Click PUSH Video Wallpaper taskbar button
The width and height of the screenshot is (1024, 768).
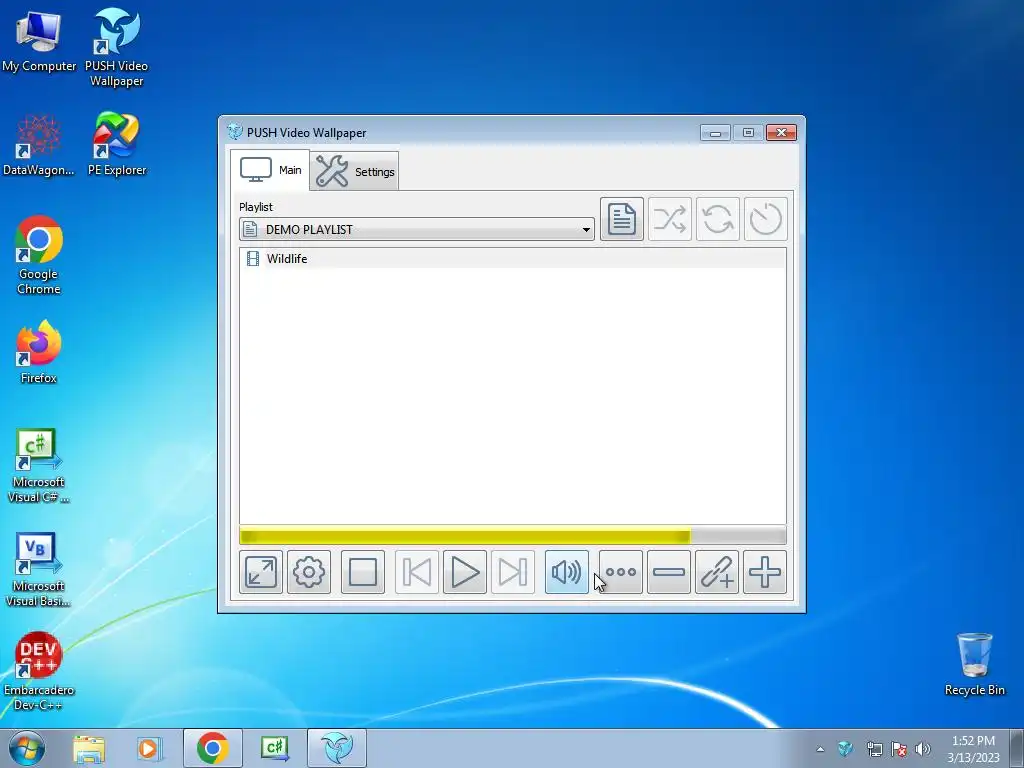click(x=337, y=748)
